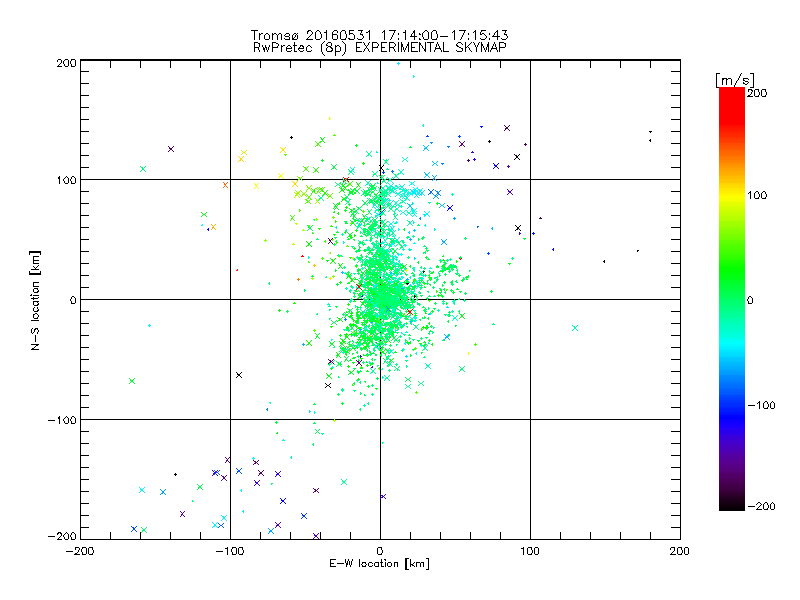
Task: Click the isolated cyan cross near 130 km east
Action: click(x=575, y=328)
